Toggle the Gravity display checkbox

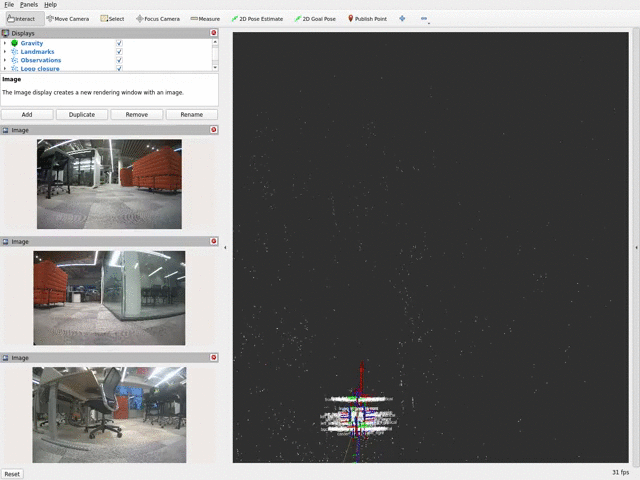pyautogui.click(x=119, y=44)
